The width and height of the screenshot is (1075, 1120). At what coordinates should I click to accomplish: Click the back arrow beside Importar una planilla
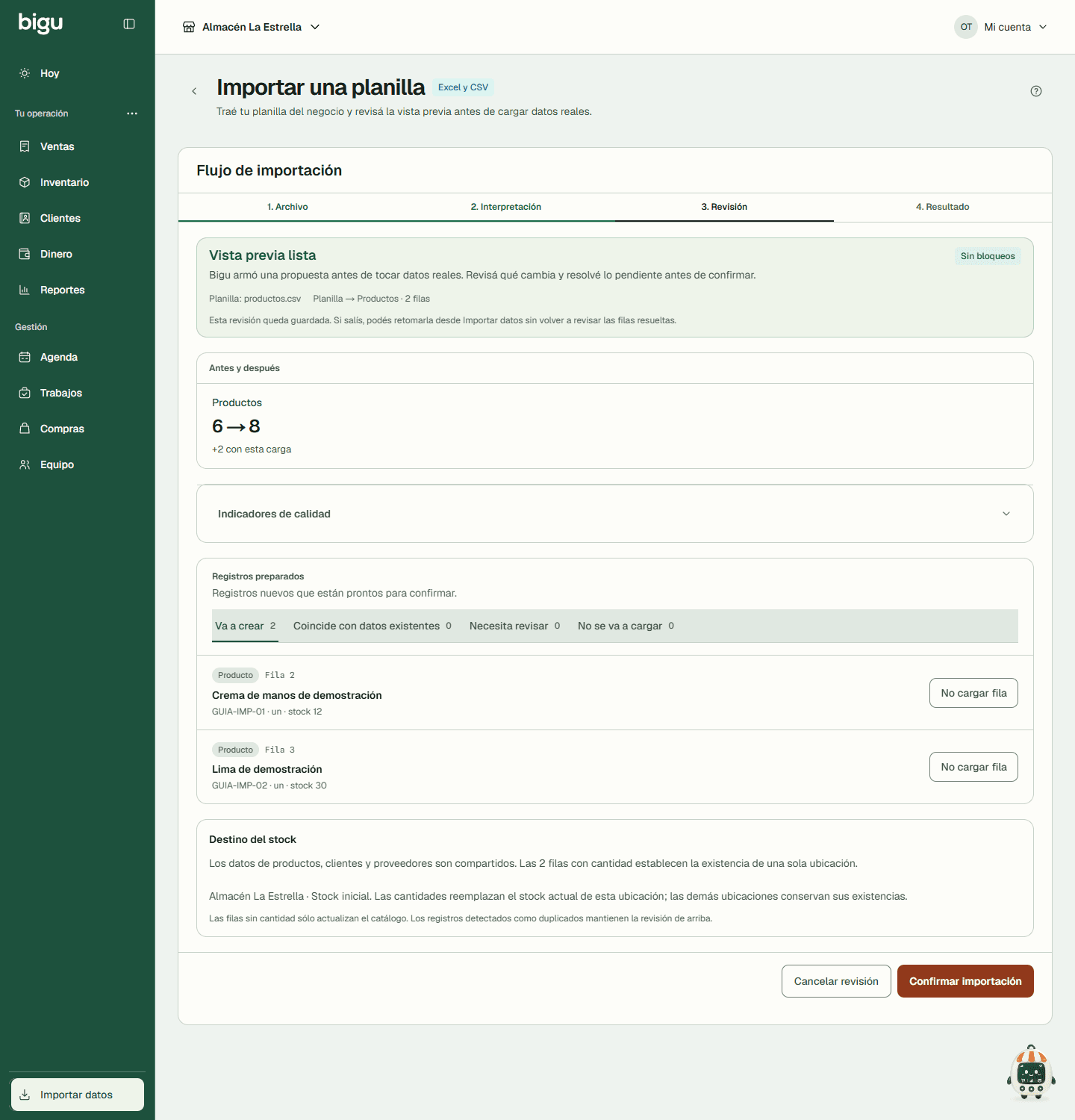[194, 91]
